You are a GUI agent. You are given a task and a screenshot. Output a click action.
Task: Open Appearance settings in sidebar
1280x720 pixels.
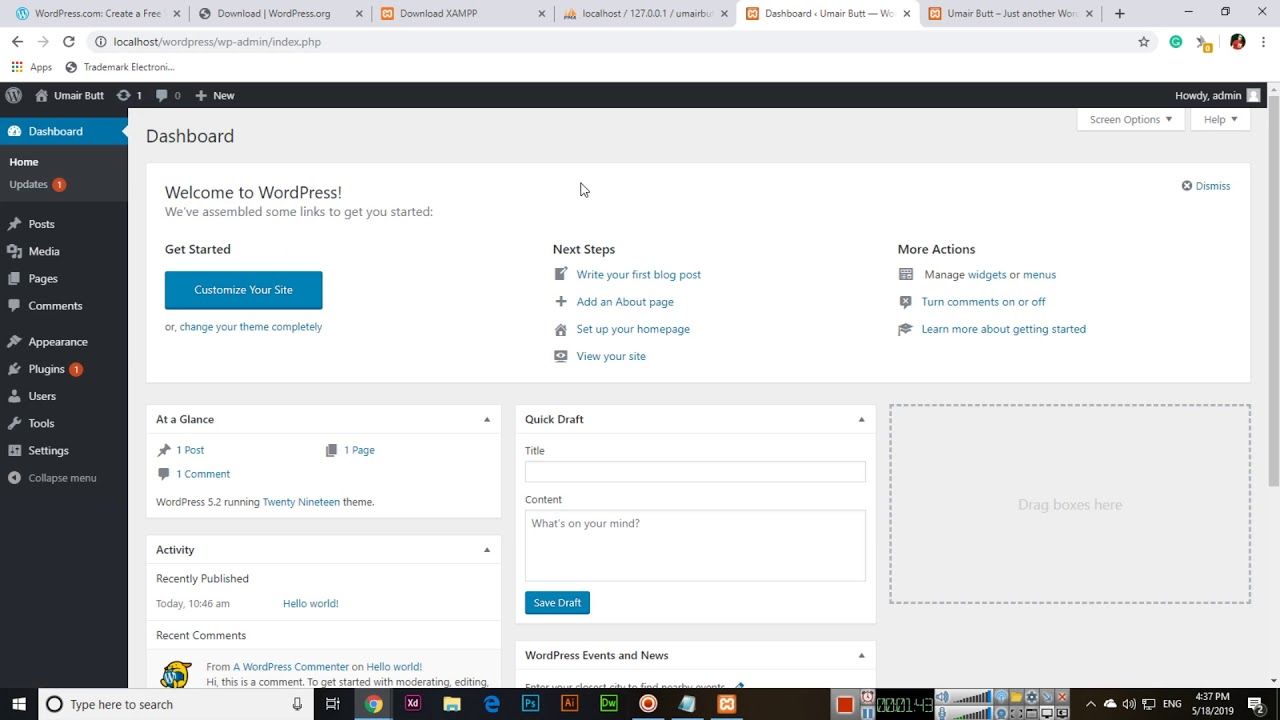click(x=58, y=342)
